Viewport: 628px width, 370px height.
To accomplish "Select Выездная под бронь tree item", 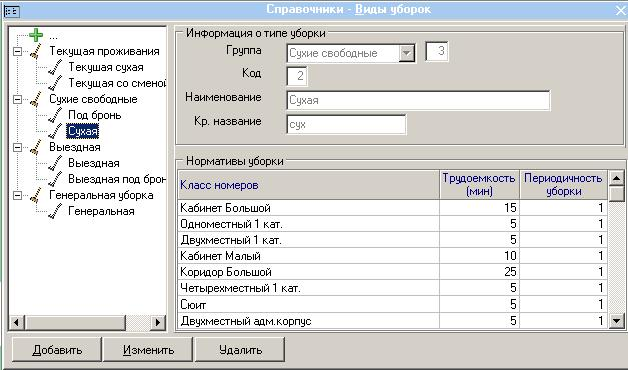I will [x=117, y=179].
